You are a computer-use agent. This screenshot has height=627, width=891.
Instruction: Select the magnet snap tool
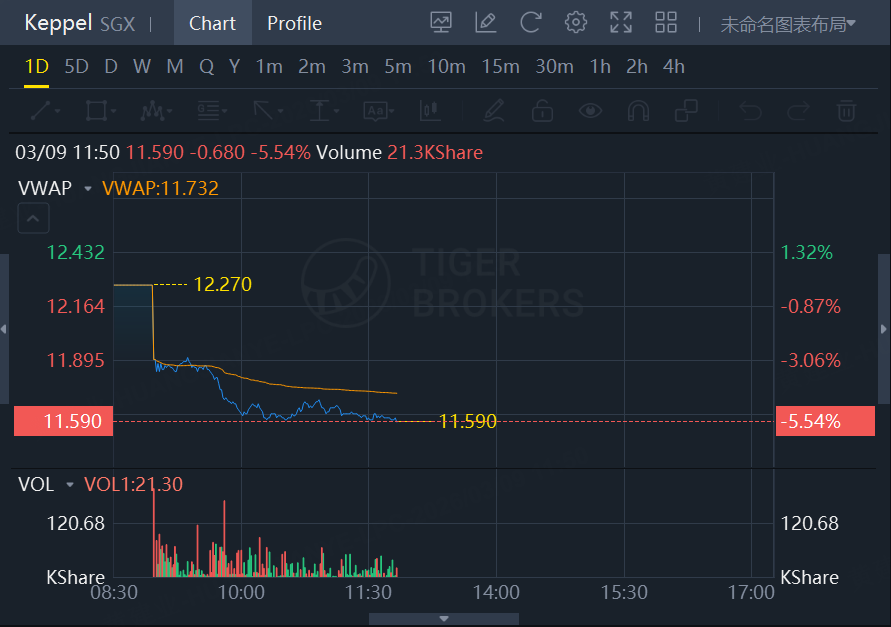(x=638, y=110)
